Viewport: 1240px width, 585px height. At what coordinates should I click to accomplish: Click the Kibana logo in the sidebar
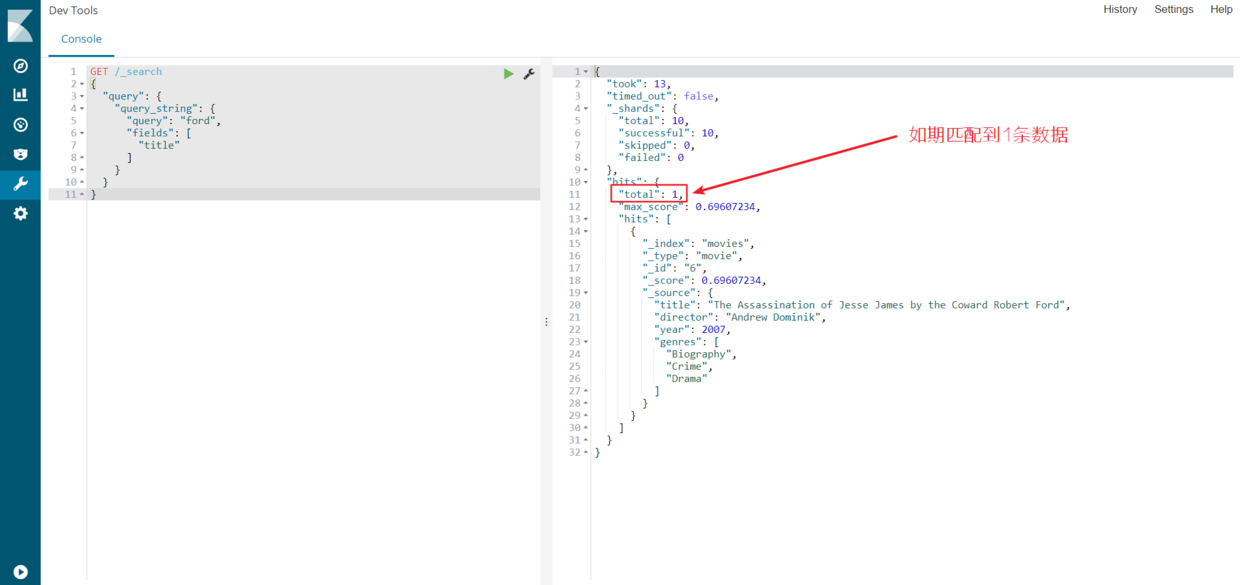[20, 26]
